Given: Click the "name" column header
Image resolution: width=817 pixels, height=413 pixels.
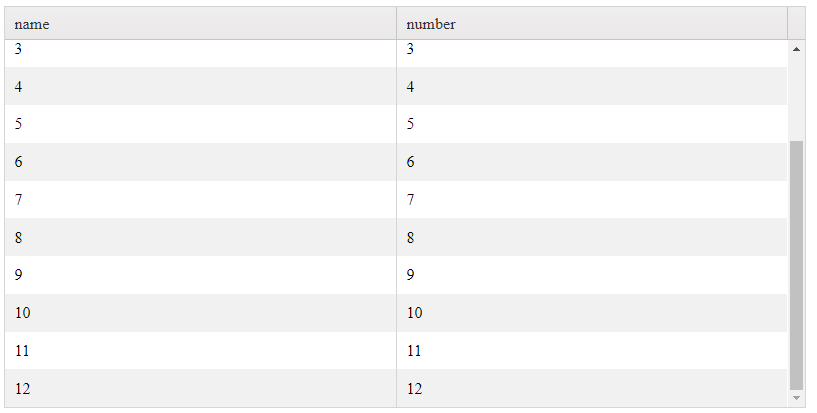Looking at the screenshot, I should pos(200,24).
